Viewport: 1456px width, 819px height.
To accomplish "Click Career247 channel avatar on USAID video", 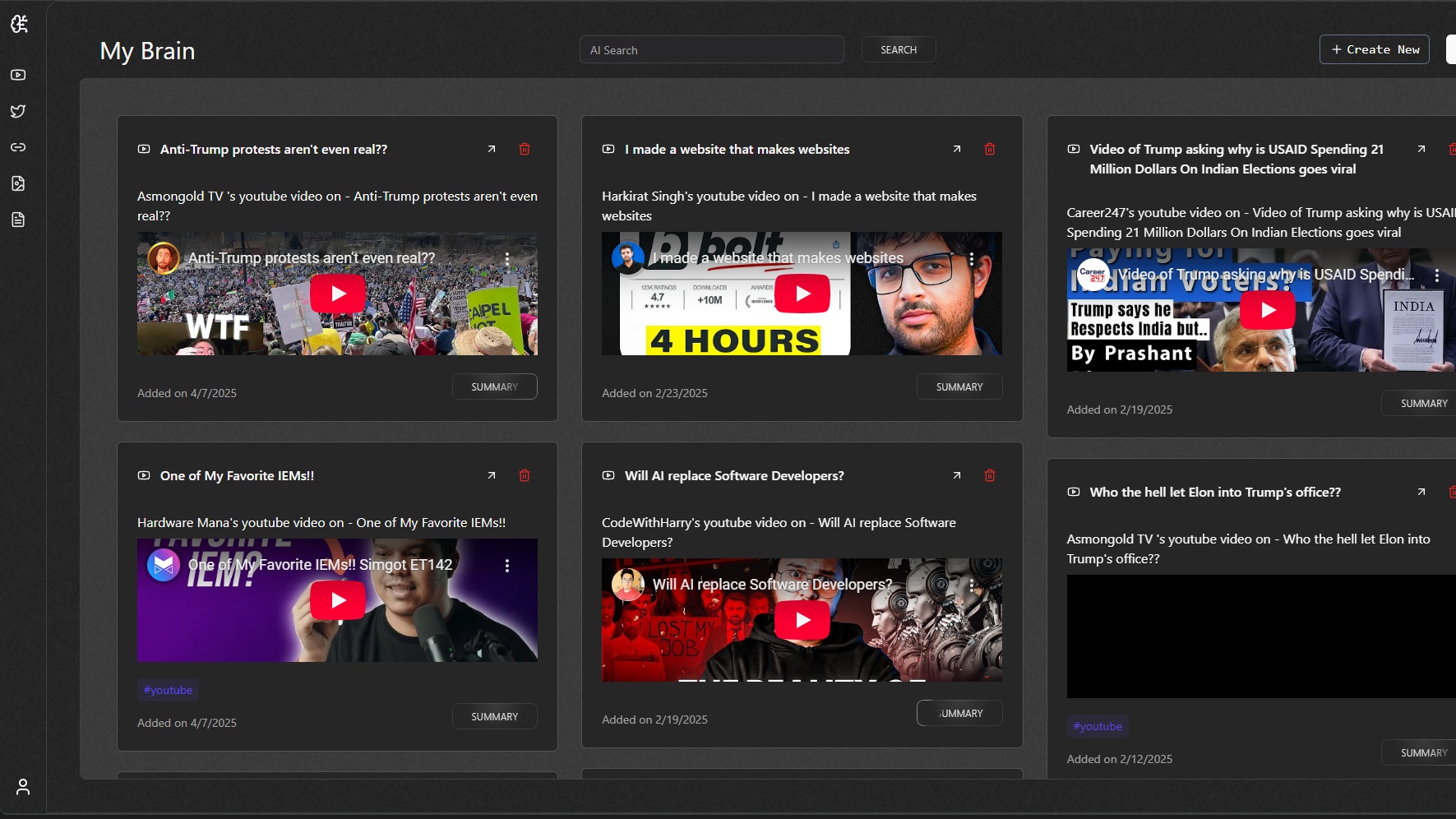I will pyautogui.click(x=1093, y=275).
